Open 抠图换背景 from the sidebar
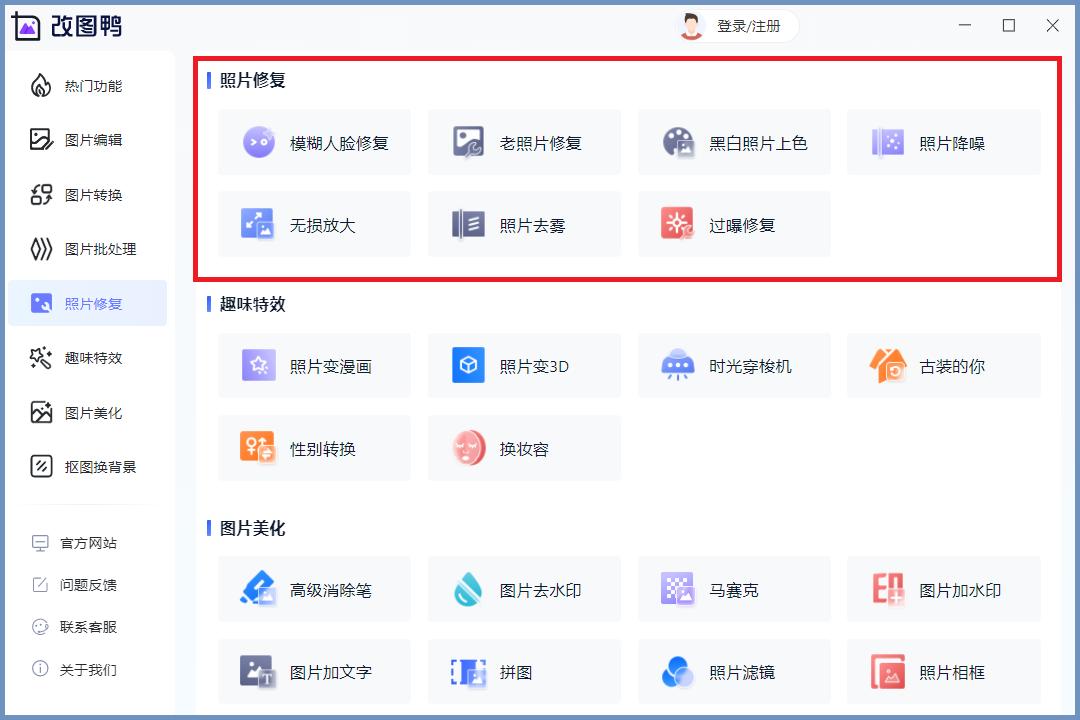1080x720 pixels. tap(87, 466)
